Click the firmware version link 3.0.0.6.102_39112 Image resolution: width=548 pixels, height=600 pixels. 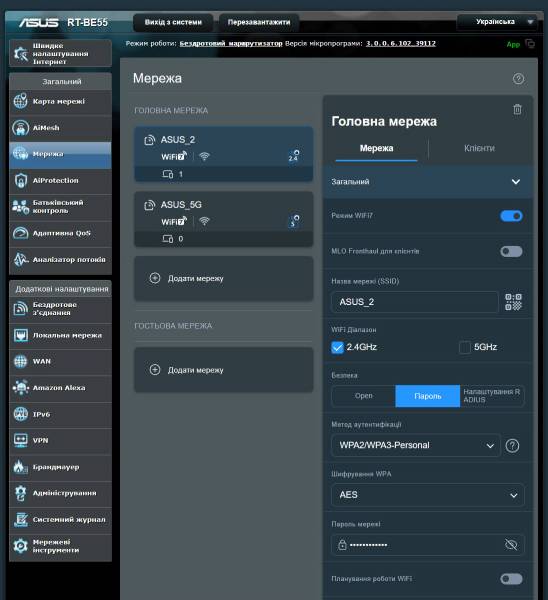point(401,44)
